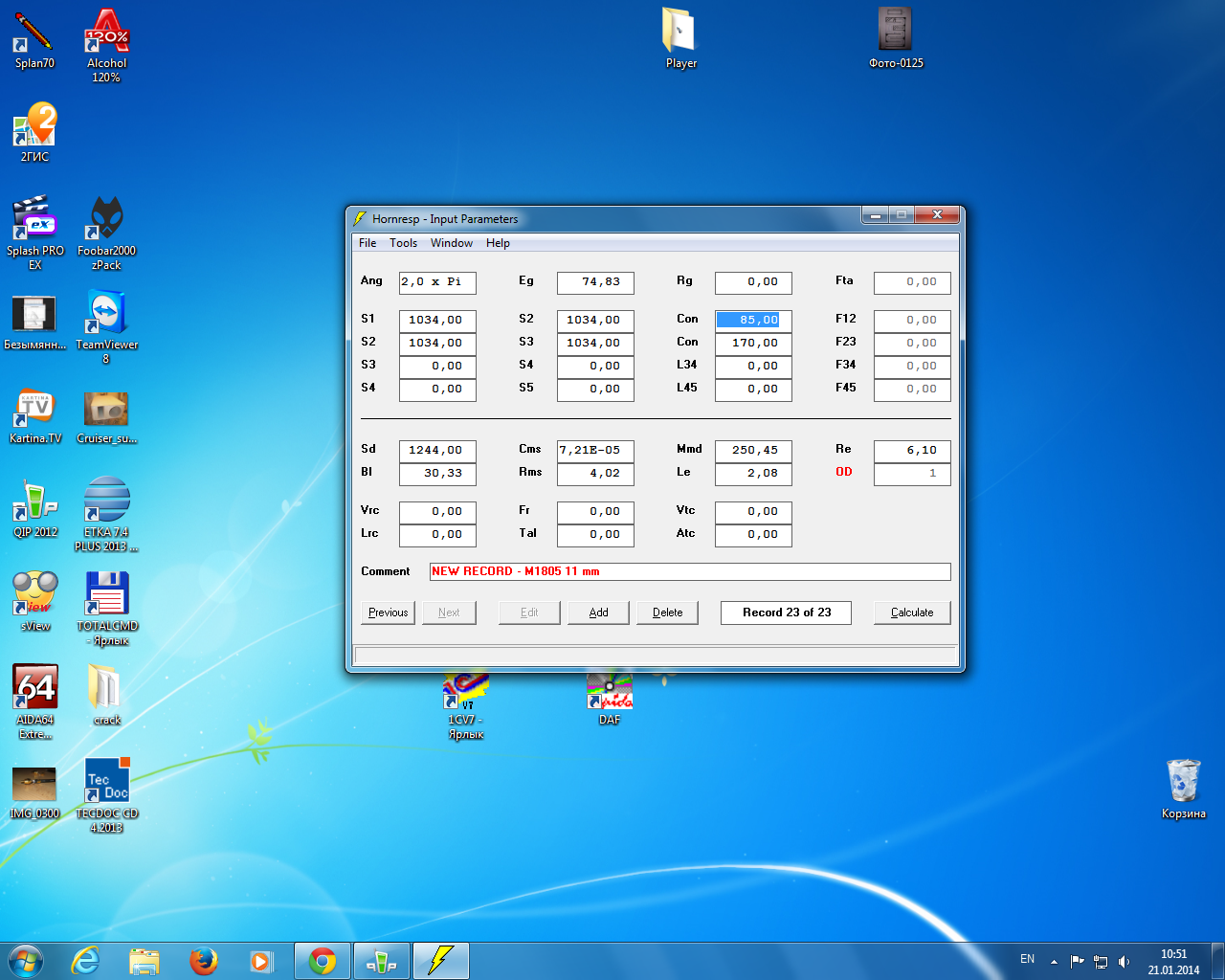The image size is (1225, 980).
Task: Click the Re field 6,10
Action: [912, 451]
